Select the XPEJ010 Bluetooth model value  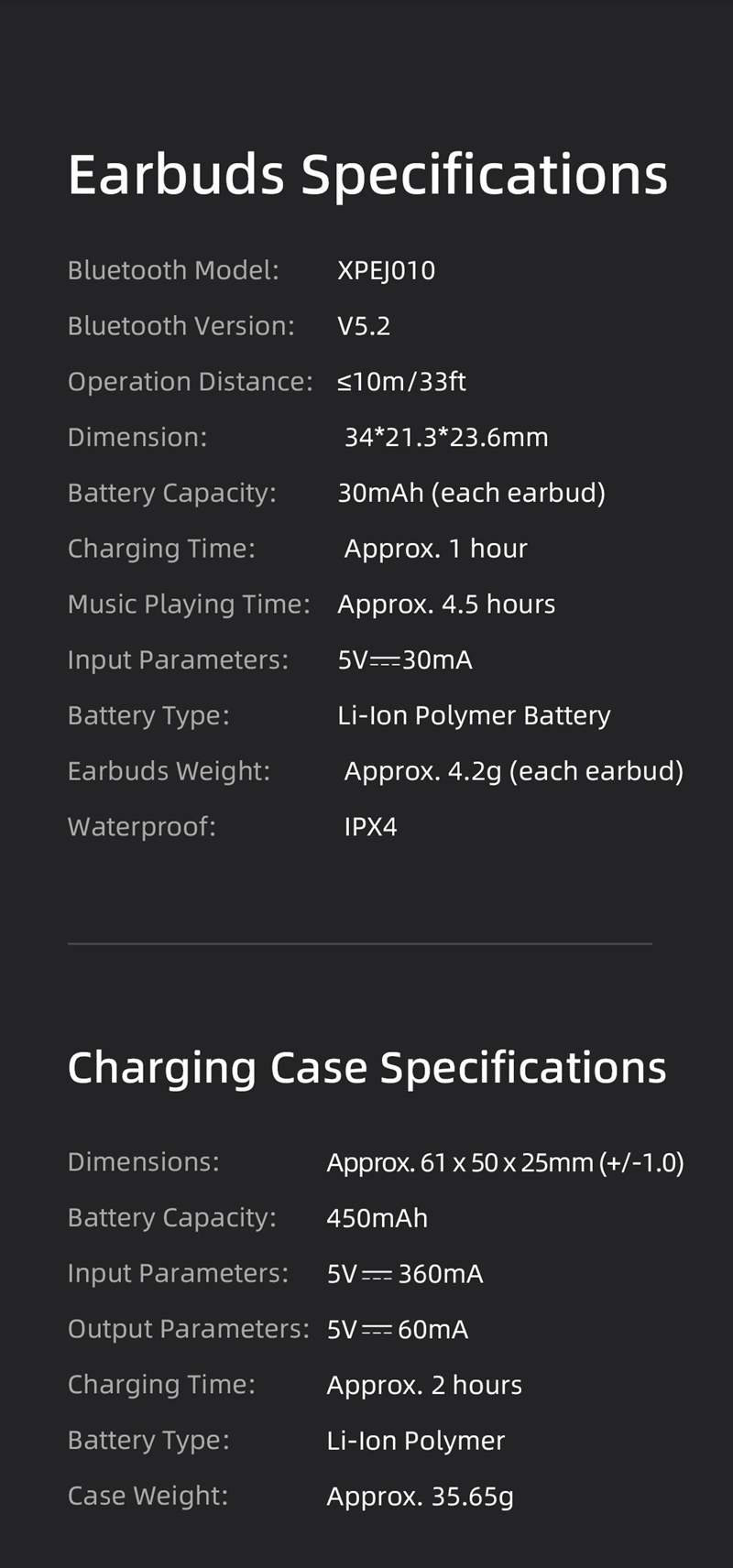(x=386, y=270)
